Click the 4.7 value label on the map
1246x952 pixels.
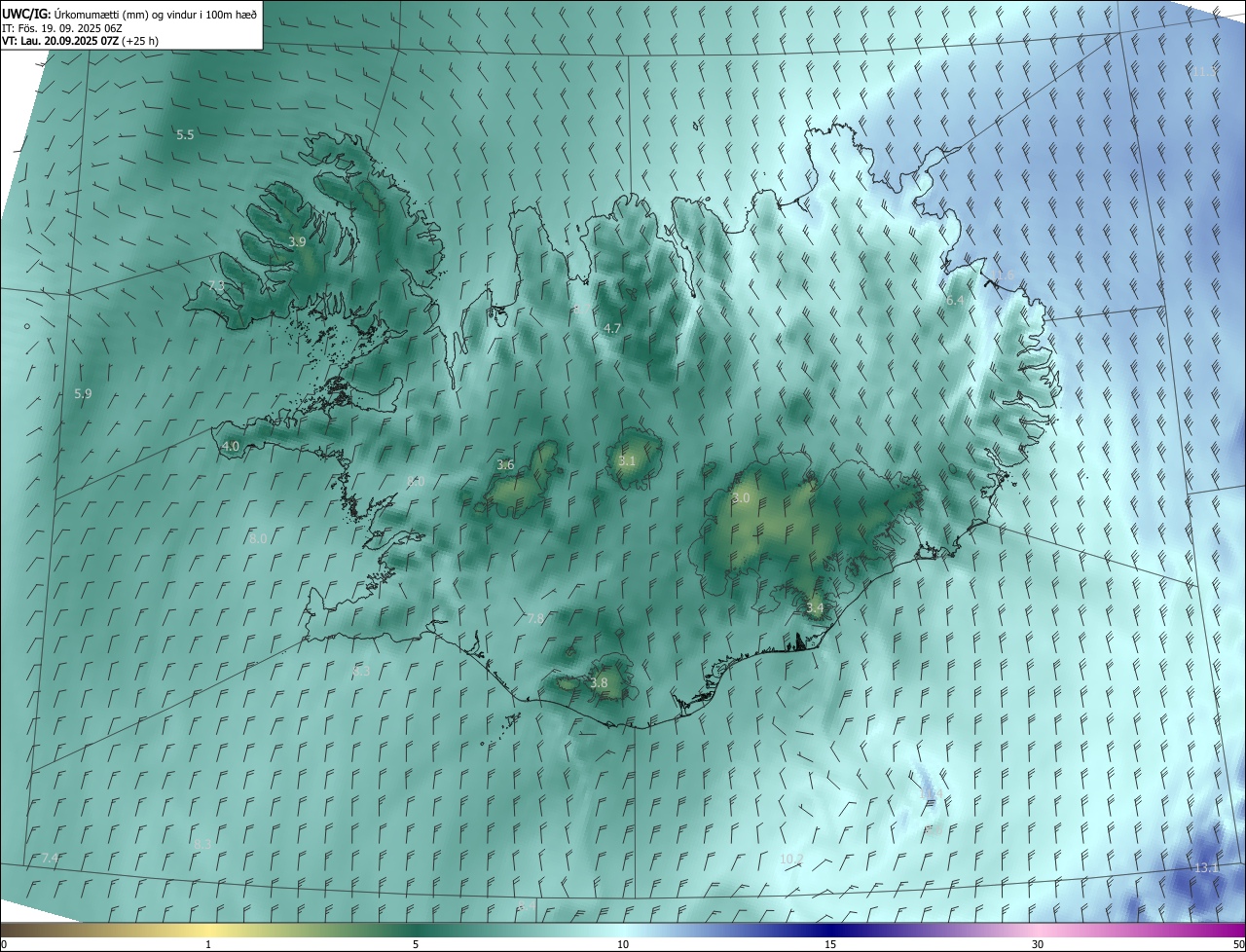[612, 329]
